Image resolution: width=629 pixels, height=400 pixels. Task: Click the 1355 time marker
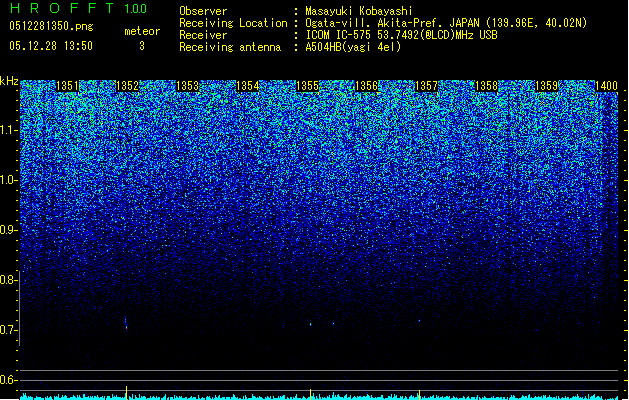pyautogui.click(x=307, y=86)
